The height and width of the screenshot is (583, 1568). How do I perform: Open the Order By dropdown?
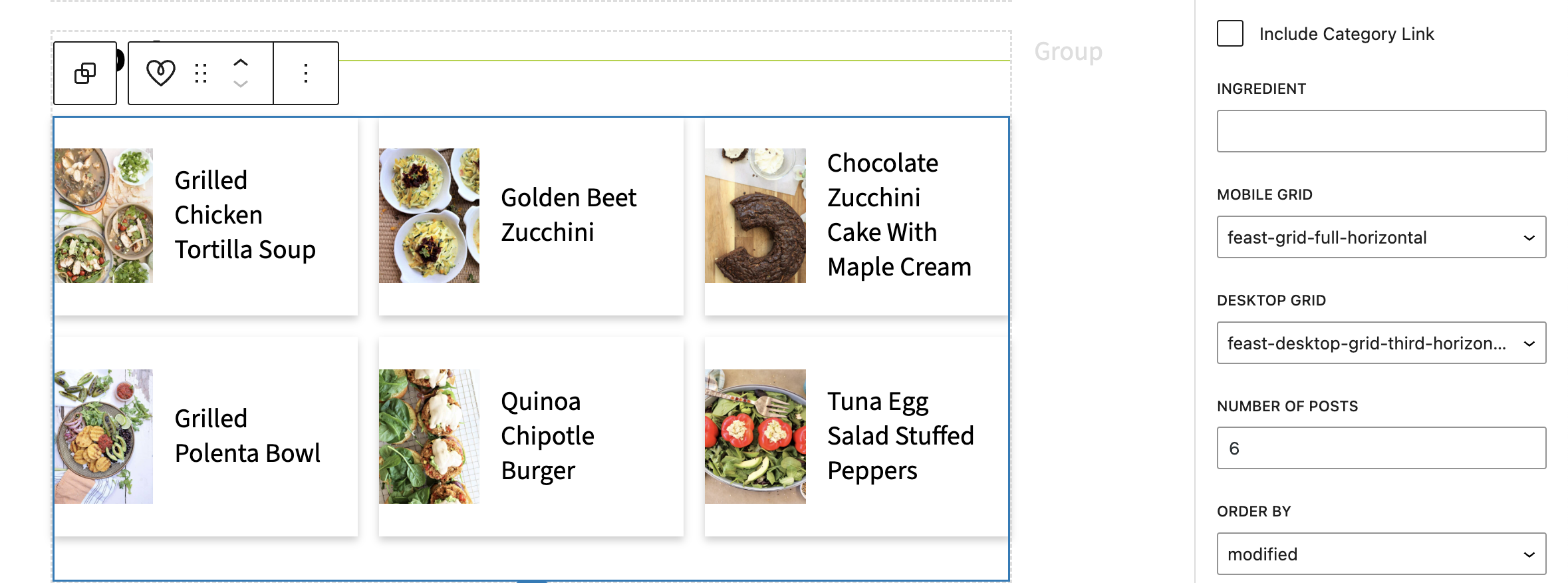tap(1380, 554)
